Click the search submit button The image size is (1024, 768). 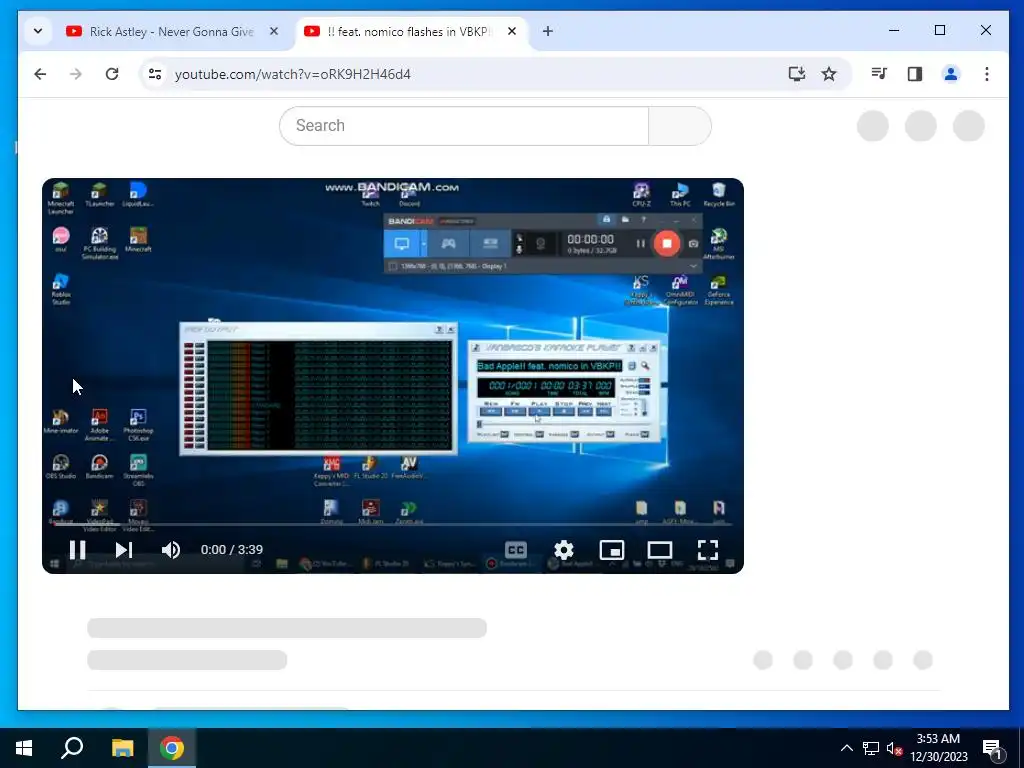680,125
